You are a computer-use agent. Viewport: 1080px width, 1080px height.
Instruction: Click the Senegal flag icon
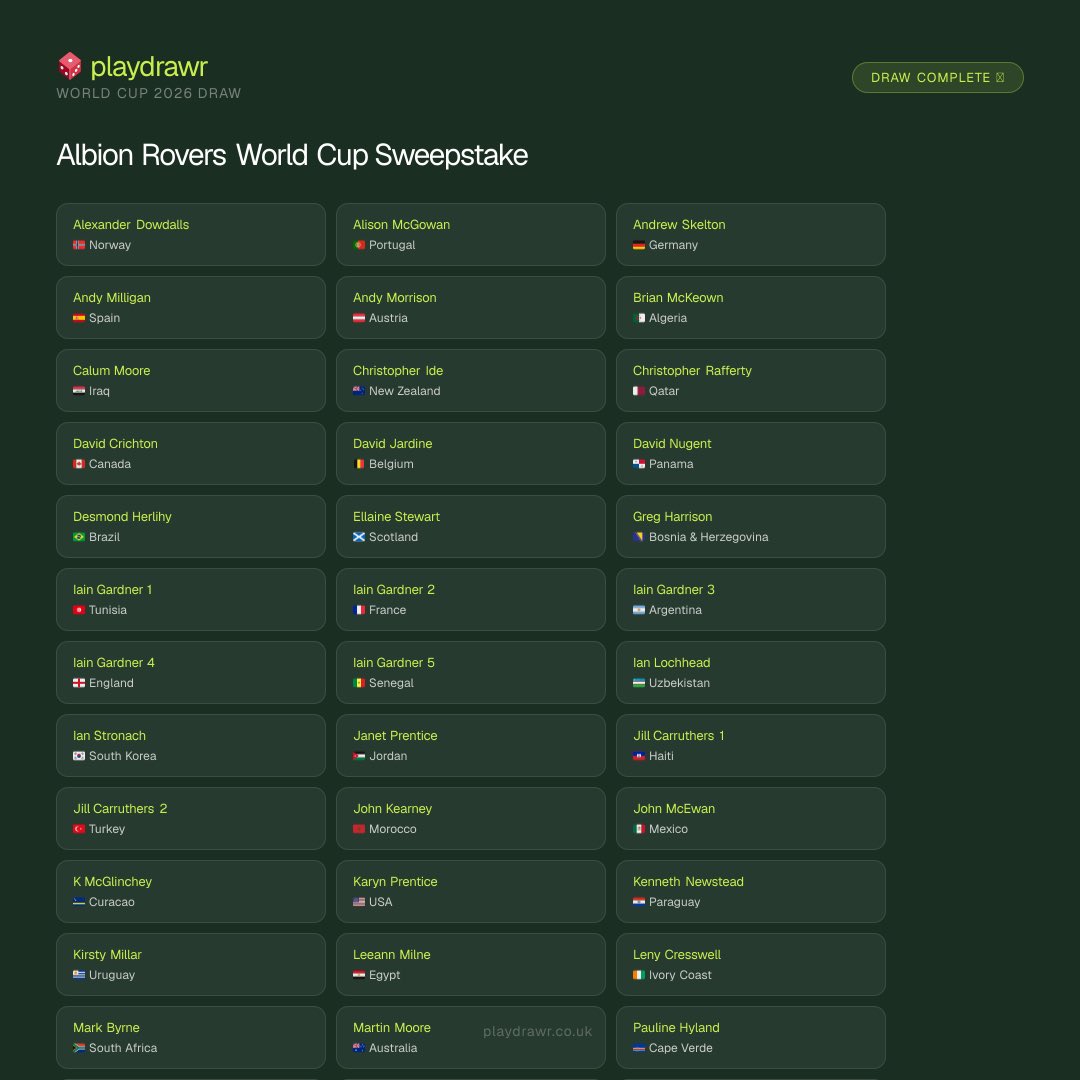359,683
